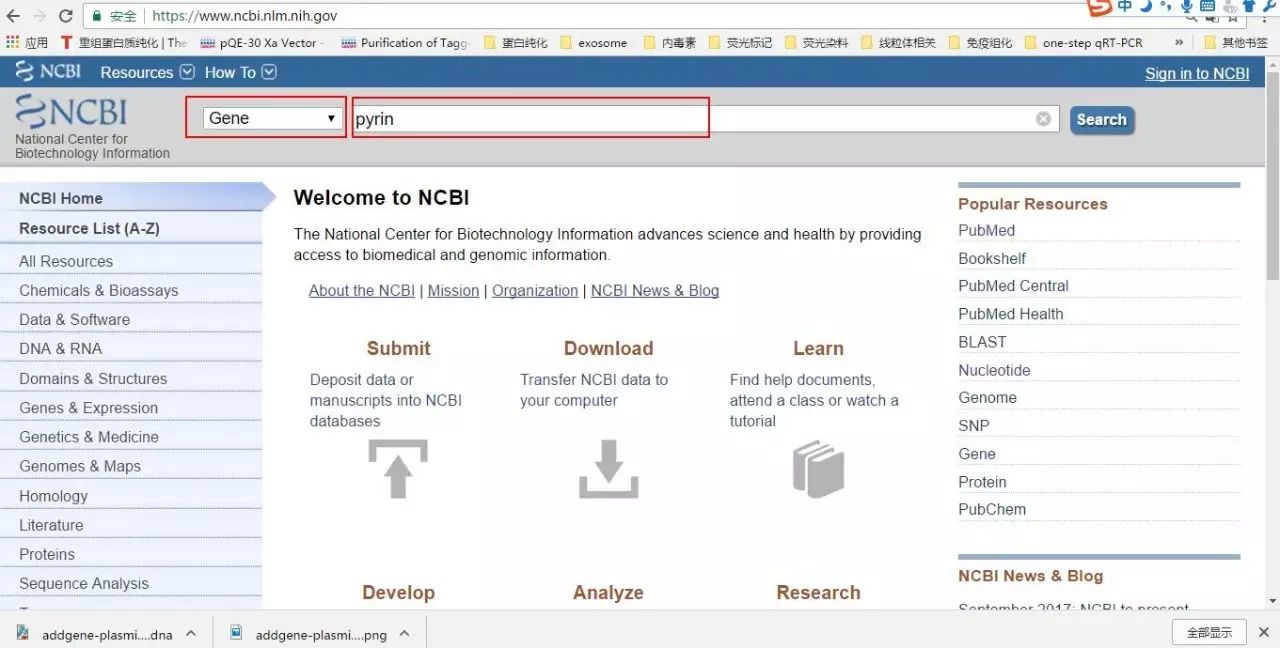
Task: Open the Gene database selector dropdown
Action: [x=272, y=118]
